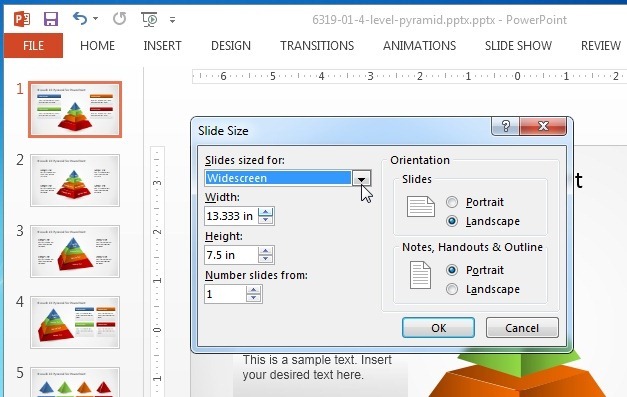The height and width of the screenshot is (397, 627).
Task: Open the FILE tab
Action: click(x=33, y=46)
